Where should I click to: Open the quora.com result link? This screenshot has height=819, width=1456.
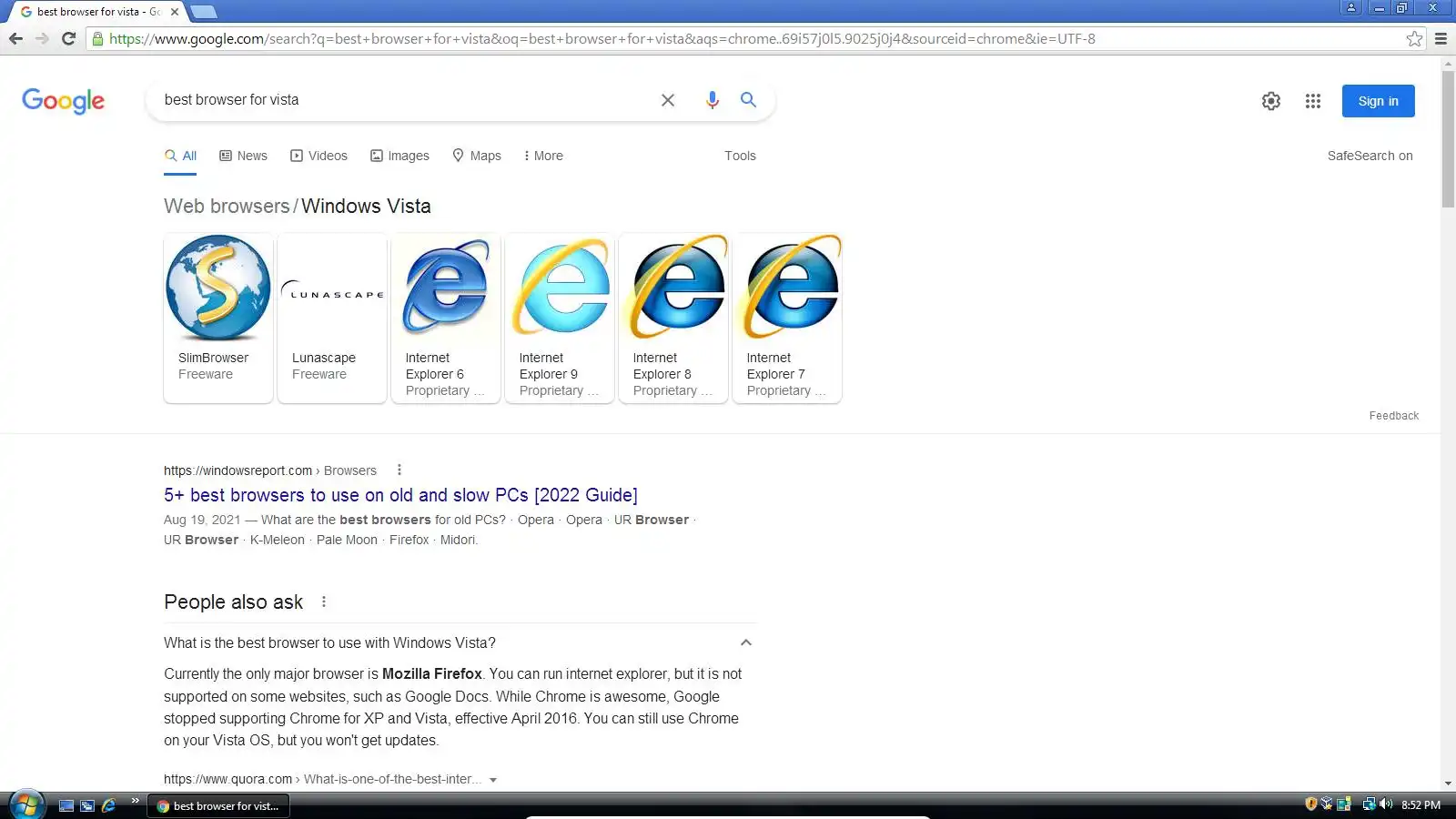pyautogui.click(x=322, y=779)
